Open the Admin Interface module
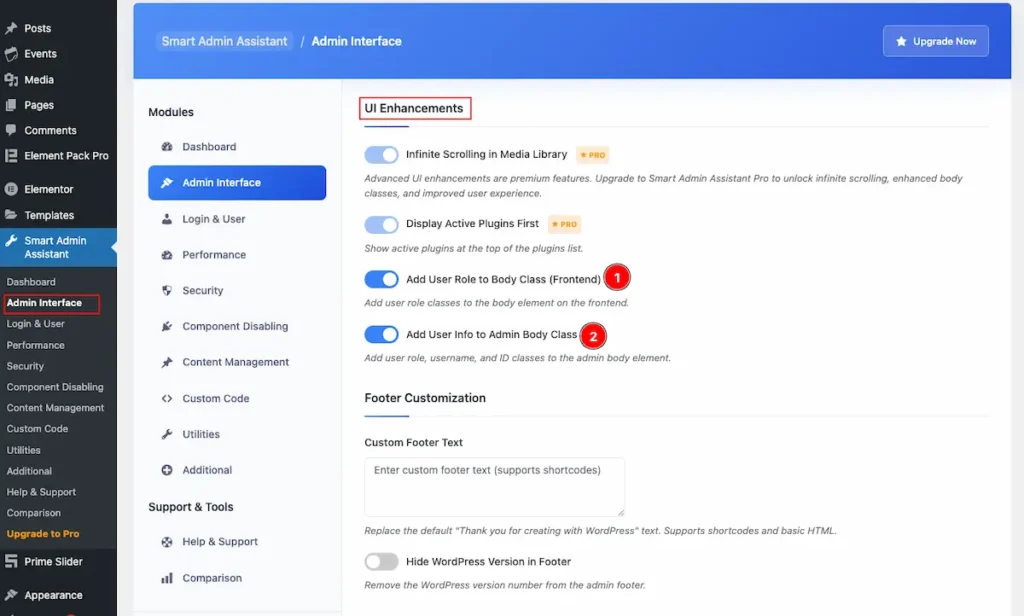Image resolution: width=1024 pixels, height=616 pixels. 237,183
